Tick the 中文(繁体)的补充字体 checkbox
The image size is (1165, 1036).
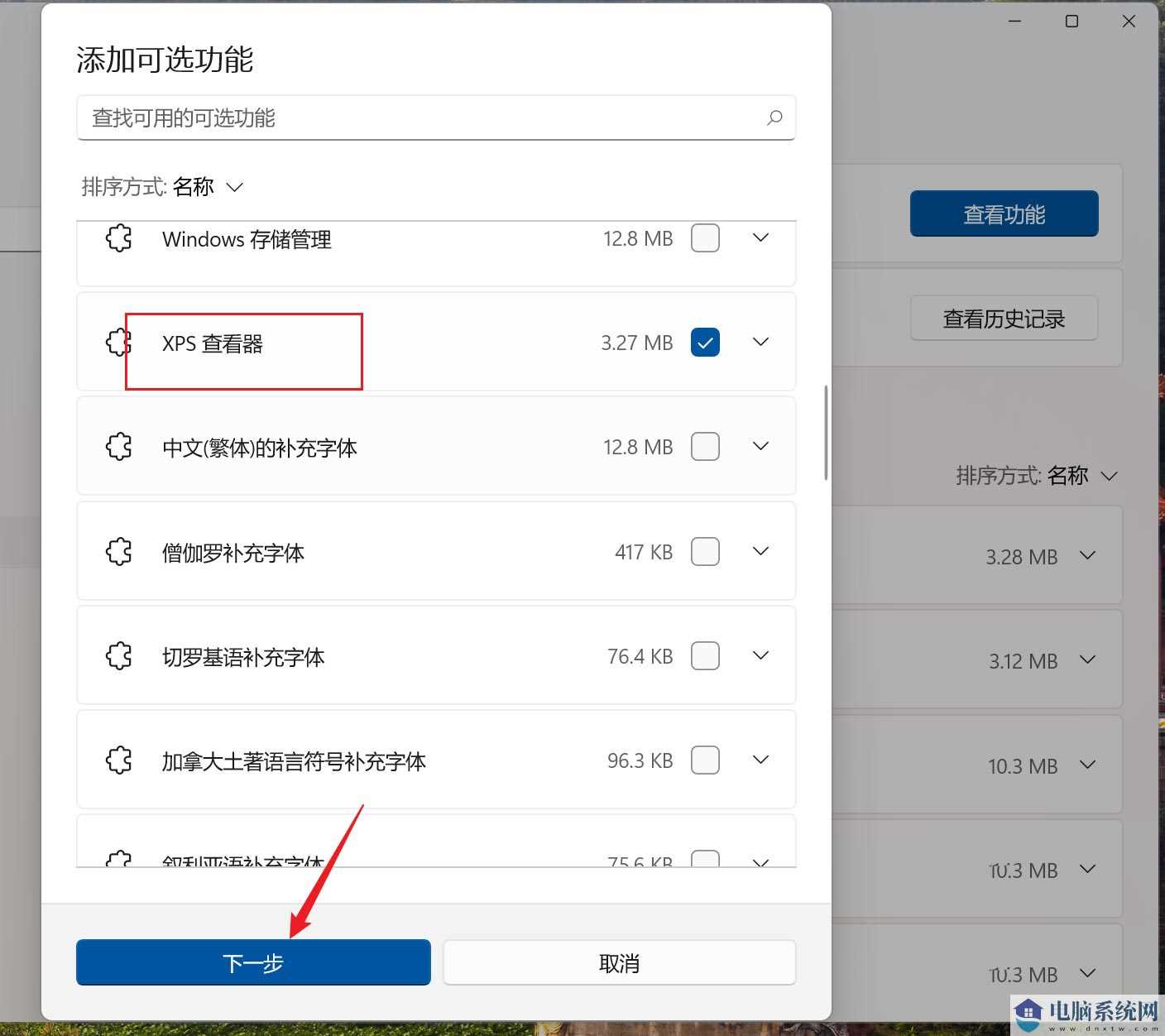705,447
